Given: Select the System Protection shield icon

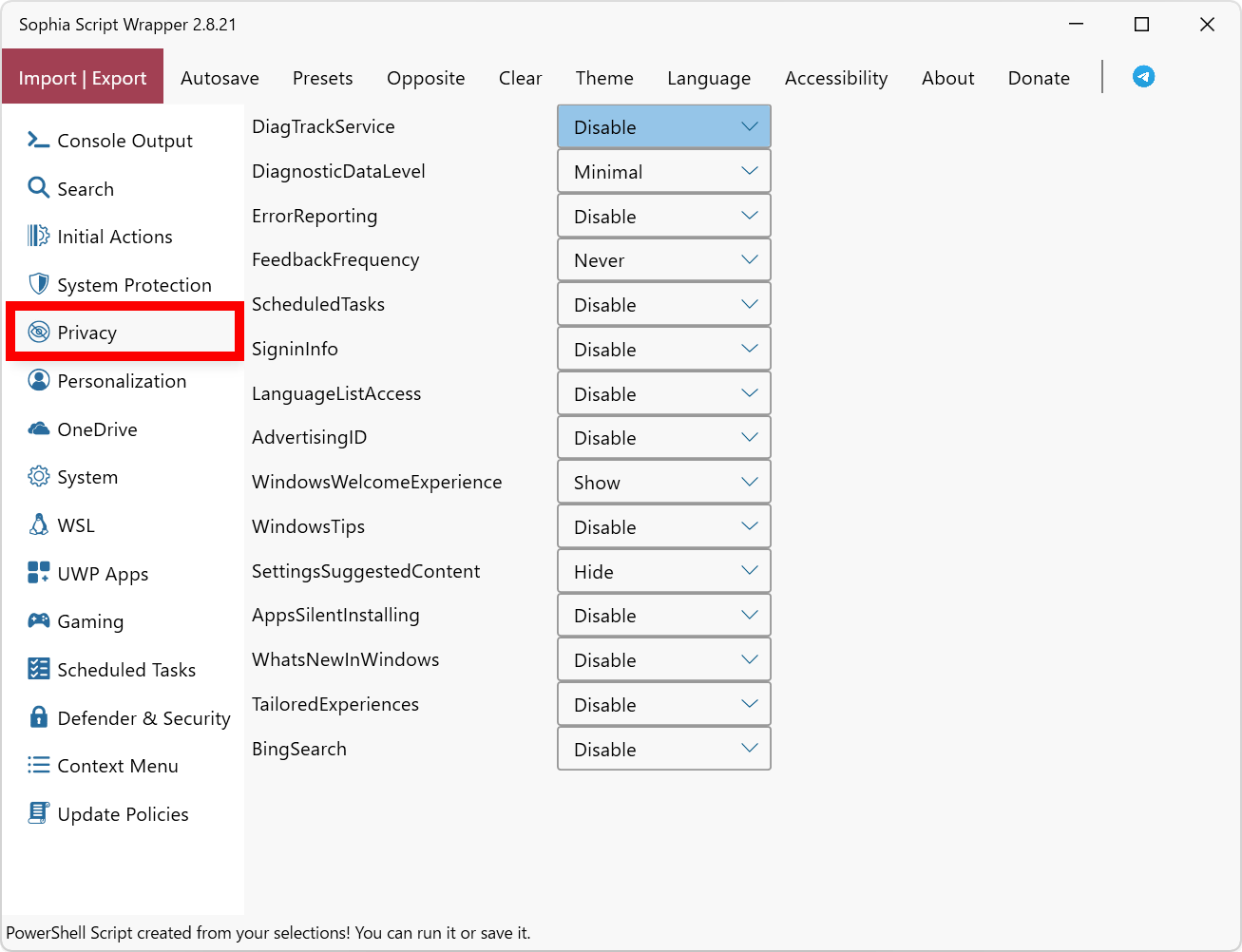Looking at the screenshot, I should [x=38, y=284].
